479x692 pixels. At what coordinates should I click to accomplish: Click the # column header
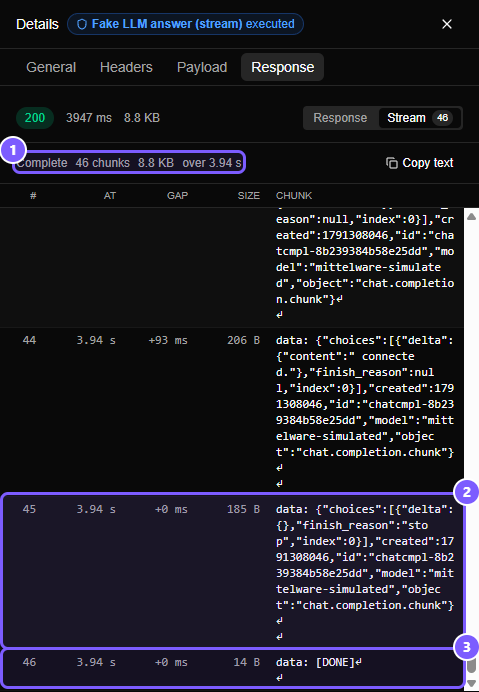point(33,196)
